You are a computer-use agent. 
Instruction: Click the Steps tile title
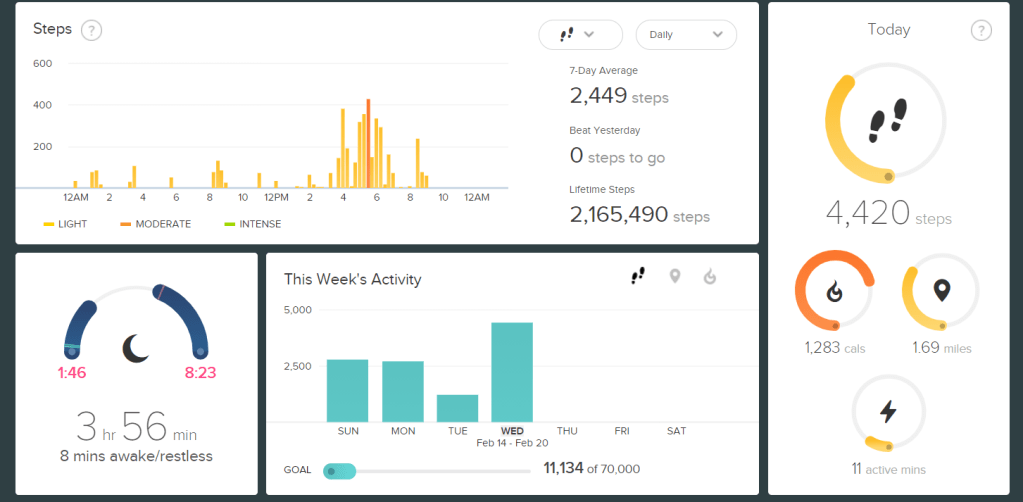52,29
